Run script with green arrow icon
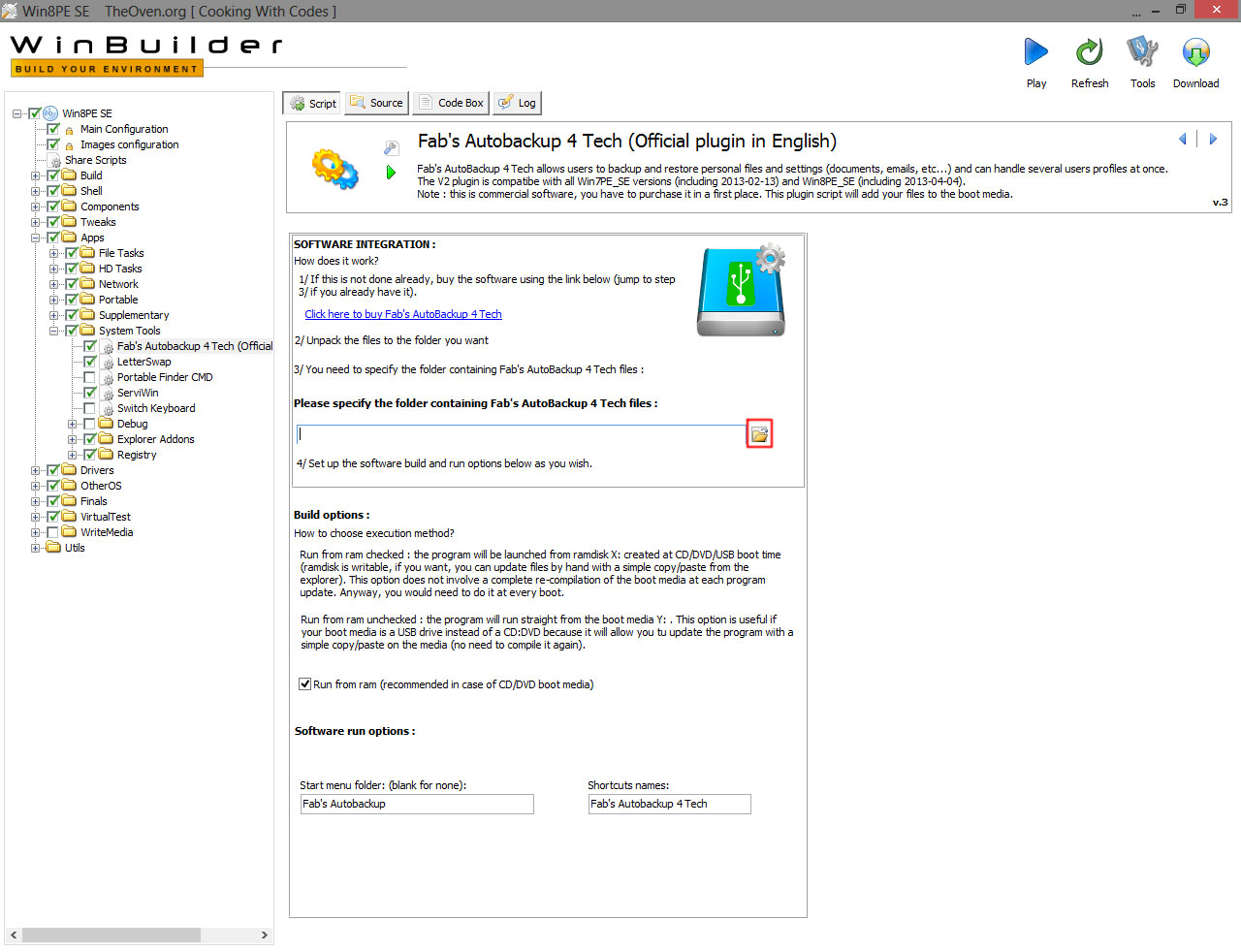The width and height of the screenshot is (1241, 952). pos(391,173)
